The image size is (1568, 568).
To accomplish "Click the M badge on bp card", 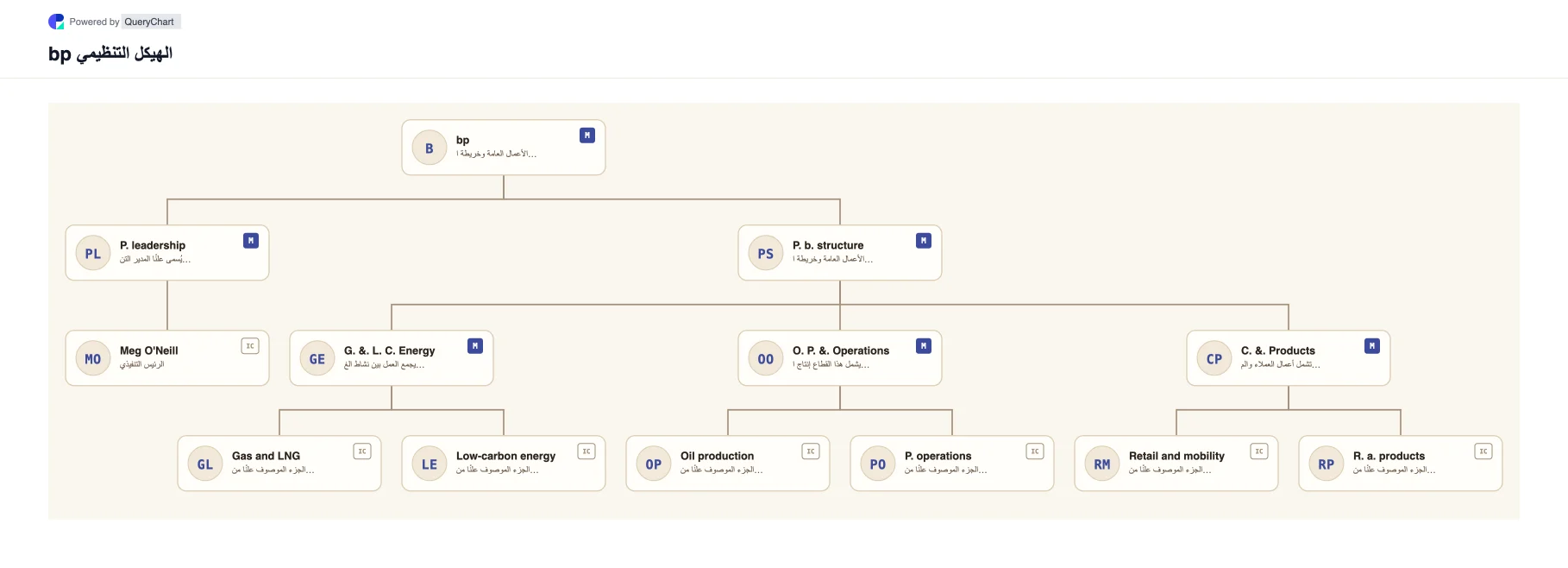I will pyautogui.click(x=587, y=136).
